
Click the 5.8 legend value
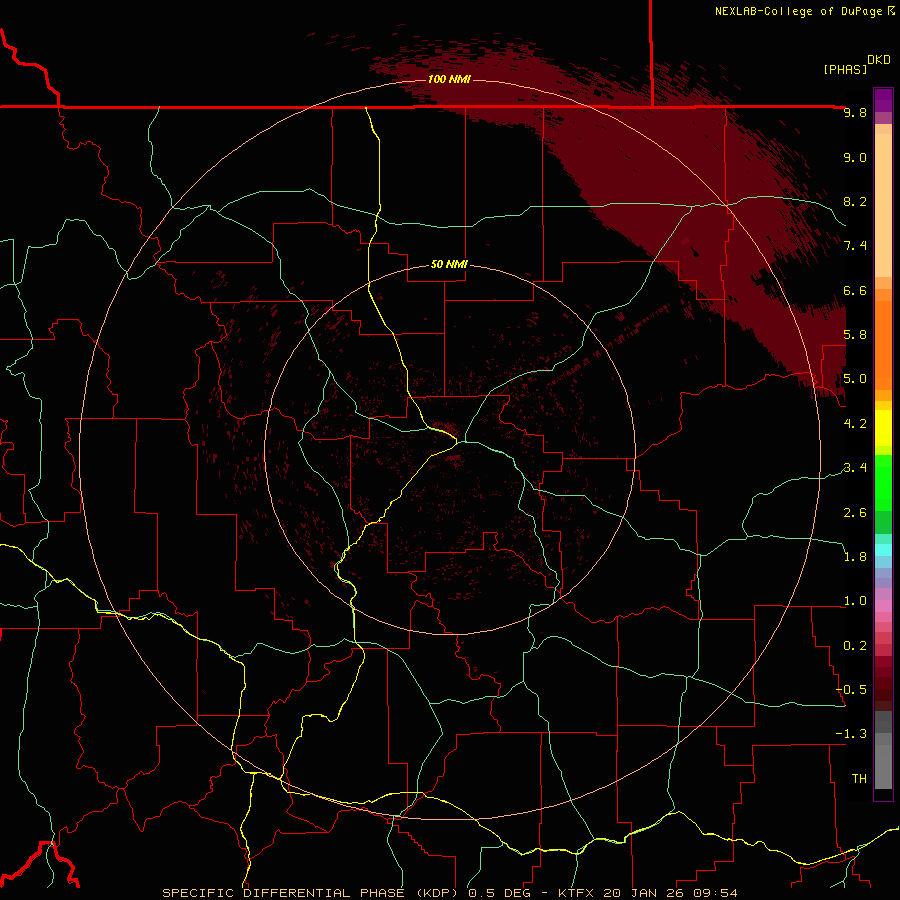point(855,335)
